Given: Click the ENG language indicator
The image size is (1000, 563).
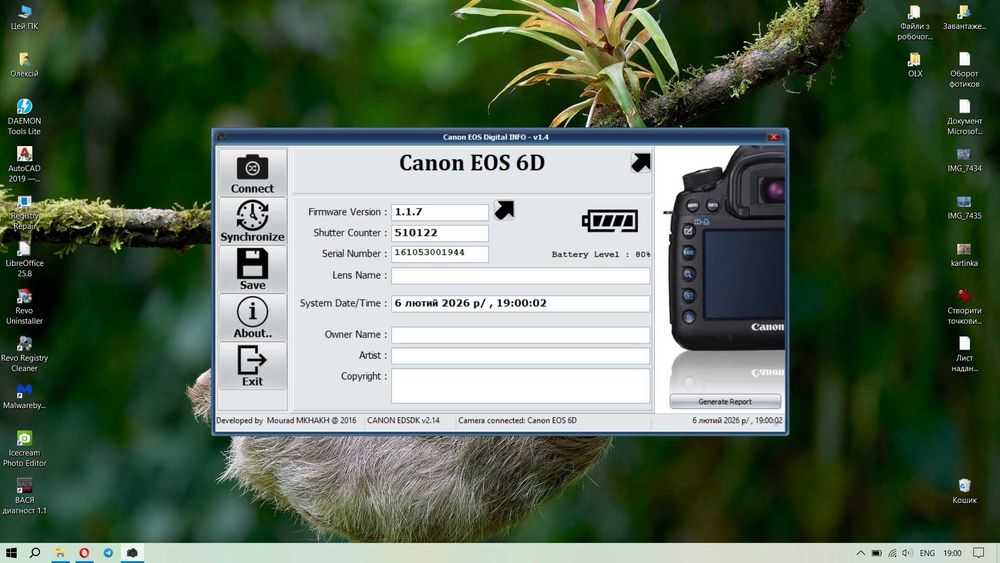Looking at the screenshot, I should [927, 553].
